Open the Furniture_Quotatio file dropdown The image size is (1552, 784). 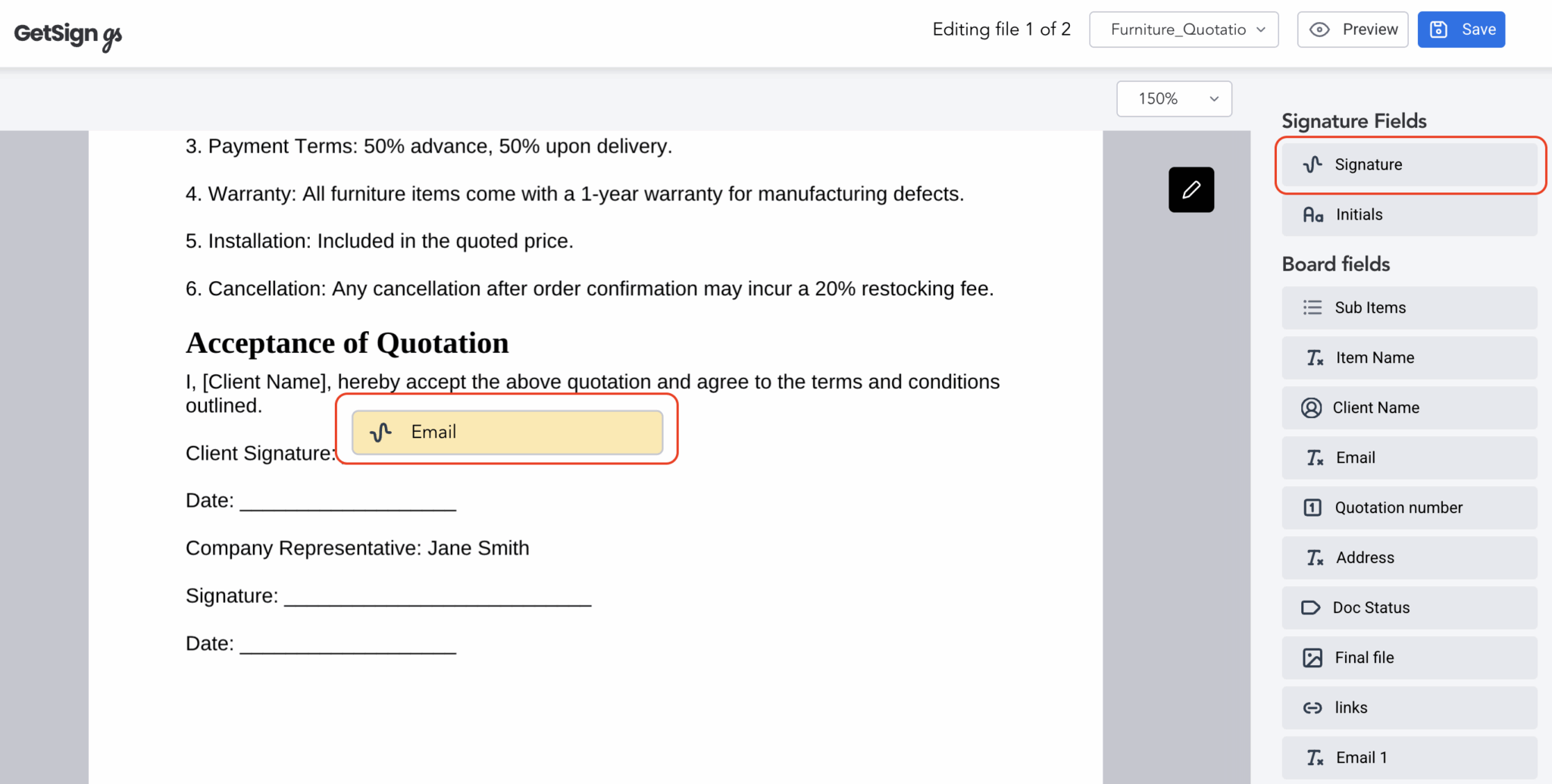click(x=1183, y=30)
